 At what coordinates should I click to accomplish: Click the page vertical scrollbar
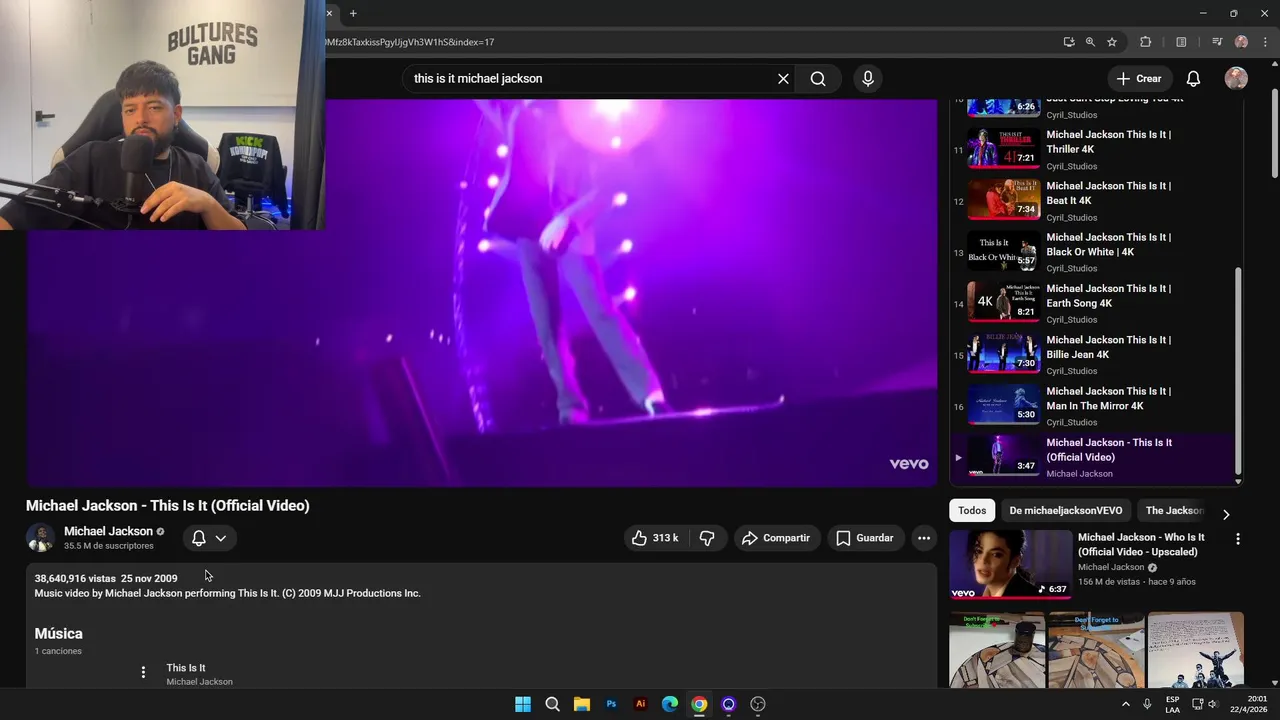coord(1275,135)
